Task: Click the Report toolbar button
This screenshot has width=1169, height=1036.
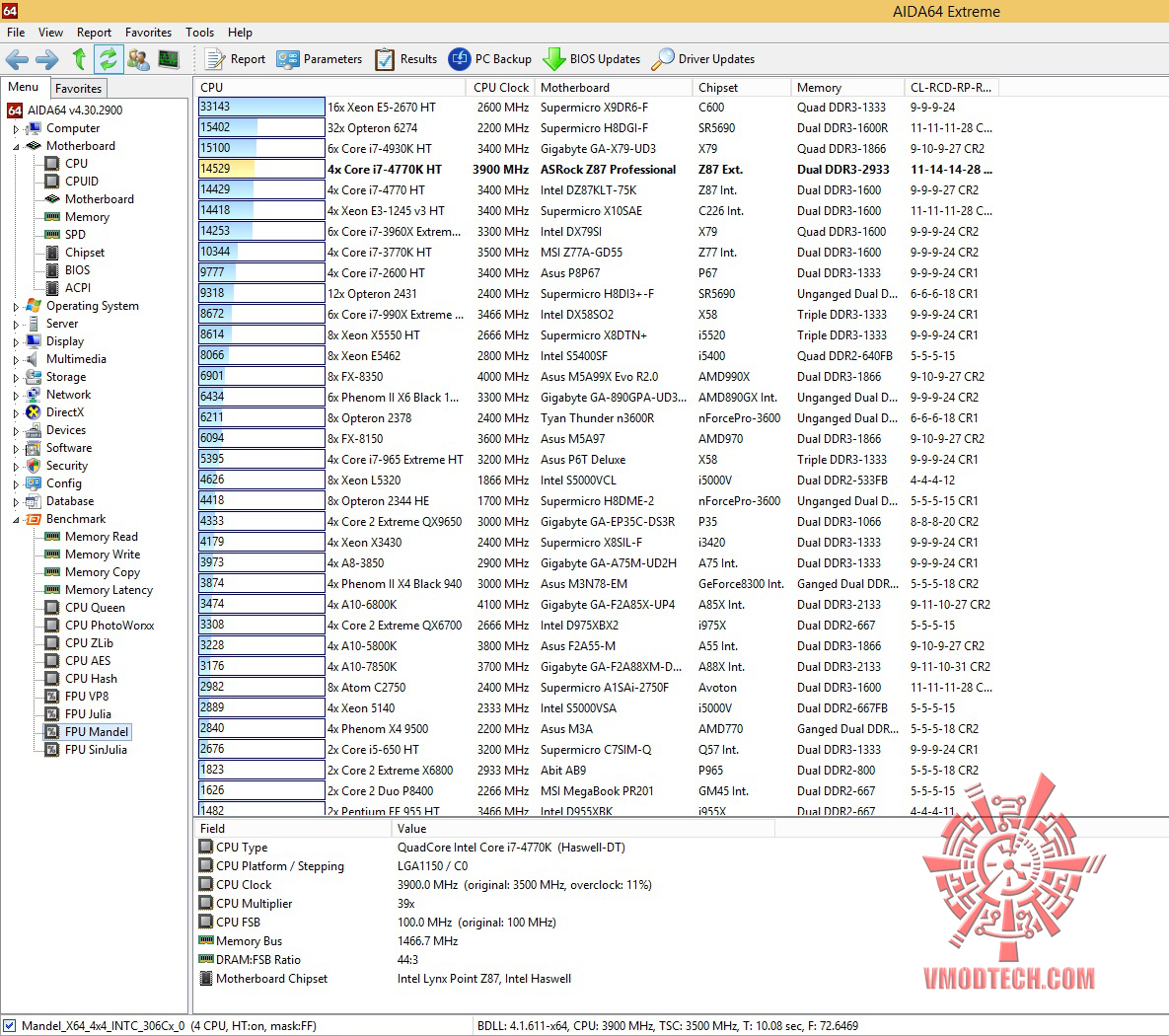Action: [x=236, y=59]
